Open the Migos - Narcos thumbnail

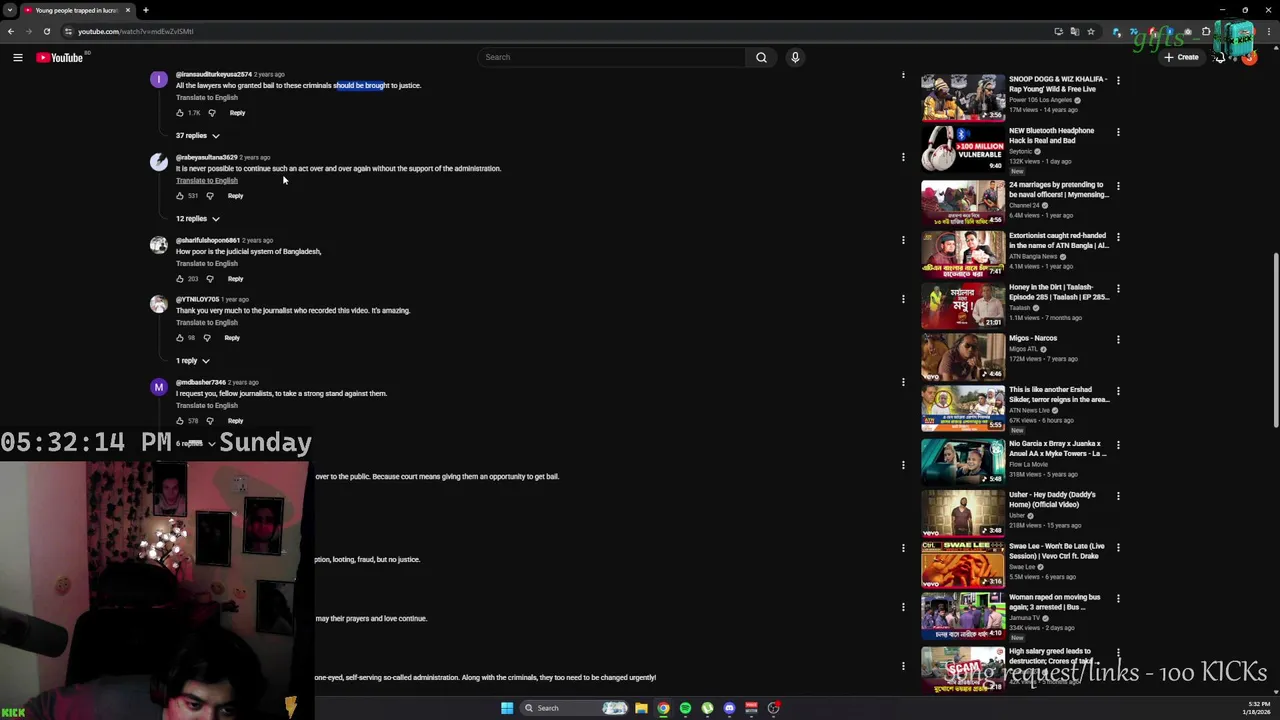[963, 357]
